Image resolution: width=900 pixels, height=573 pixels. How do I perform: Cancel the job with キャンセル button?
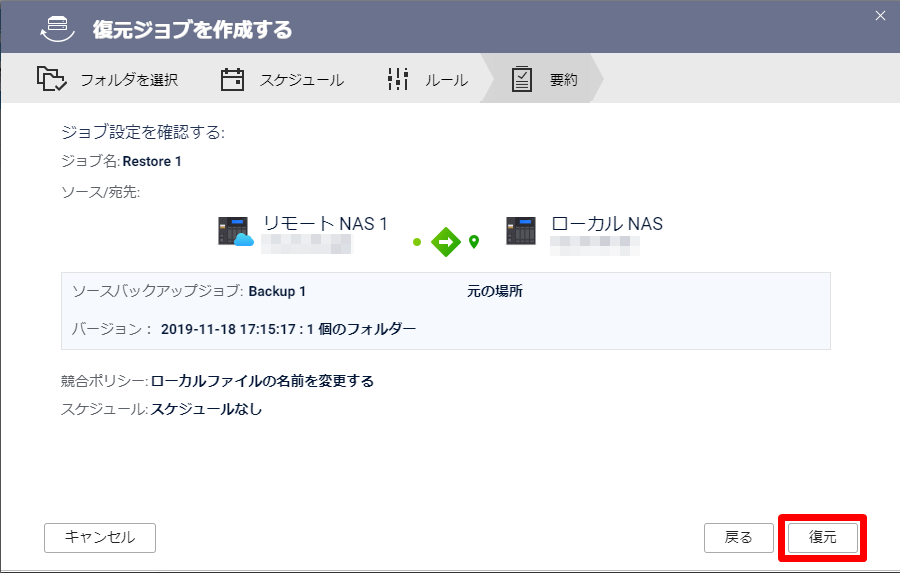pos(100,537)
